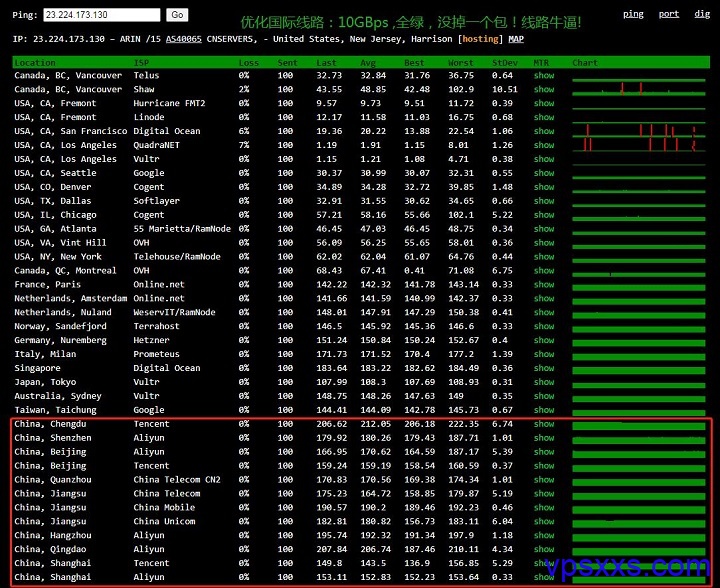Show MTR for Chicago Cogent row
720x588 pixels.
click(544, 215)
